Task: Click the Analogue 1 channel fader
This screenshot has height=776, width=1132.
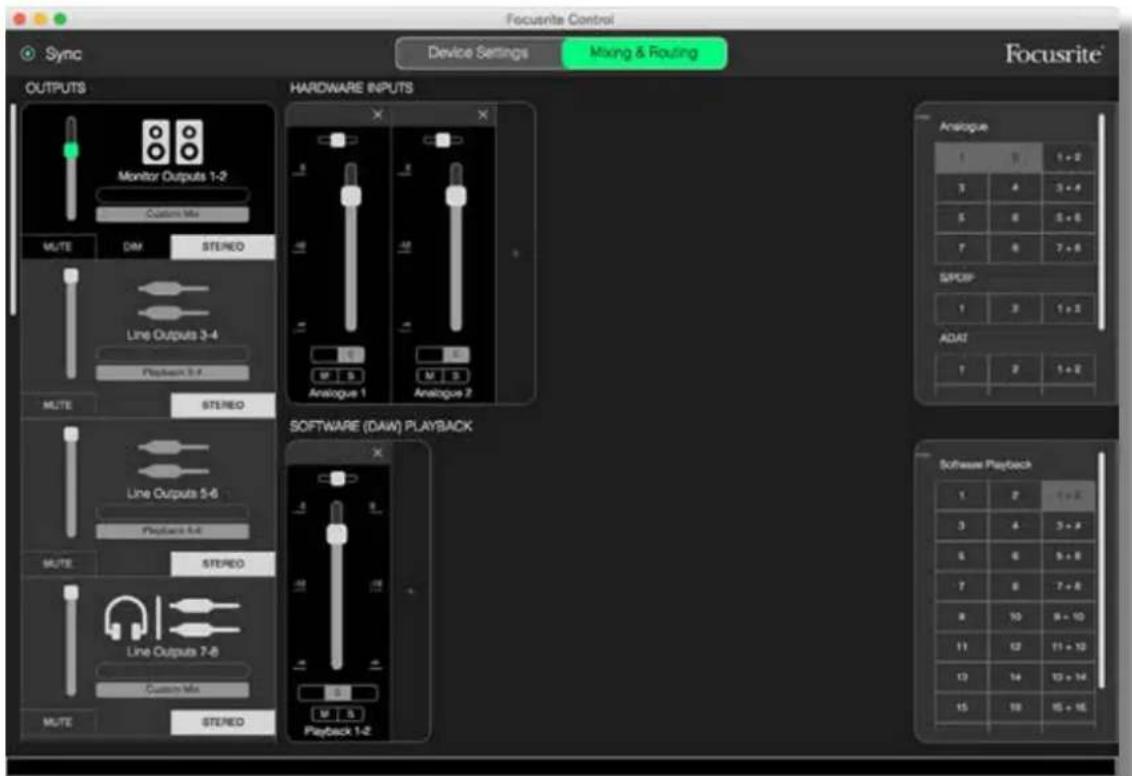Action: [351, 196]
